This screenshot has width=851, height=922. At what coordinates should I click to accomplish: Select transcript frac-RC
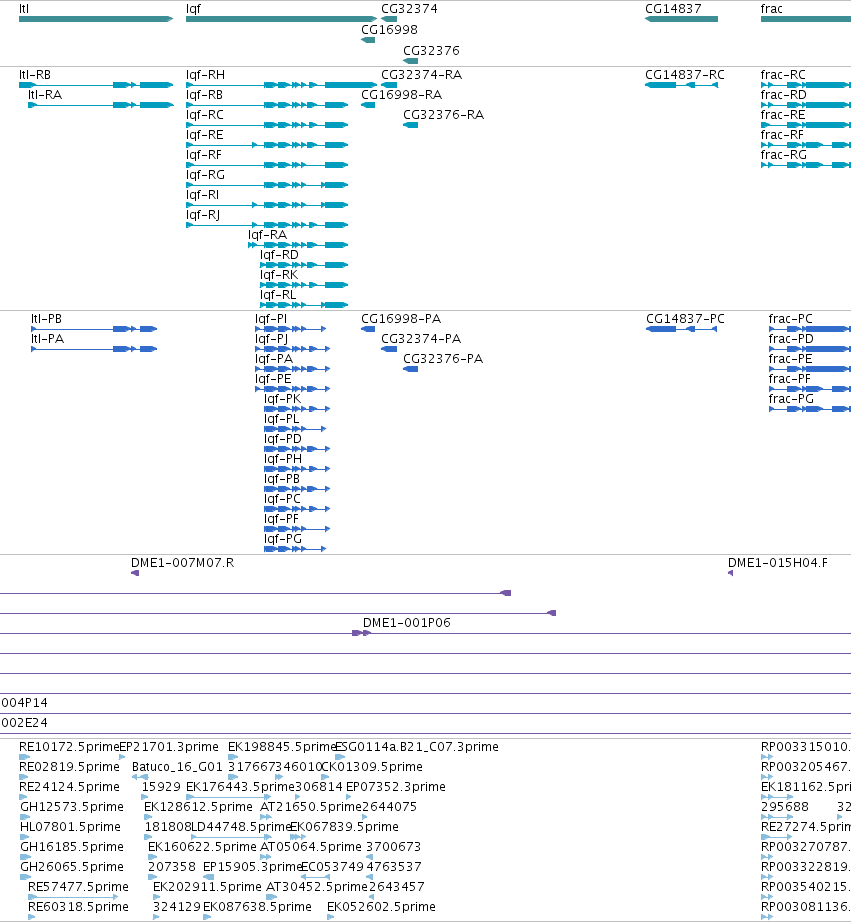pos(806,85)
